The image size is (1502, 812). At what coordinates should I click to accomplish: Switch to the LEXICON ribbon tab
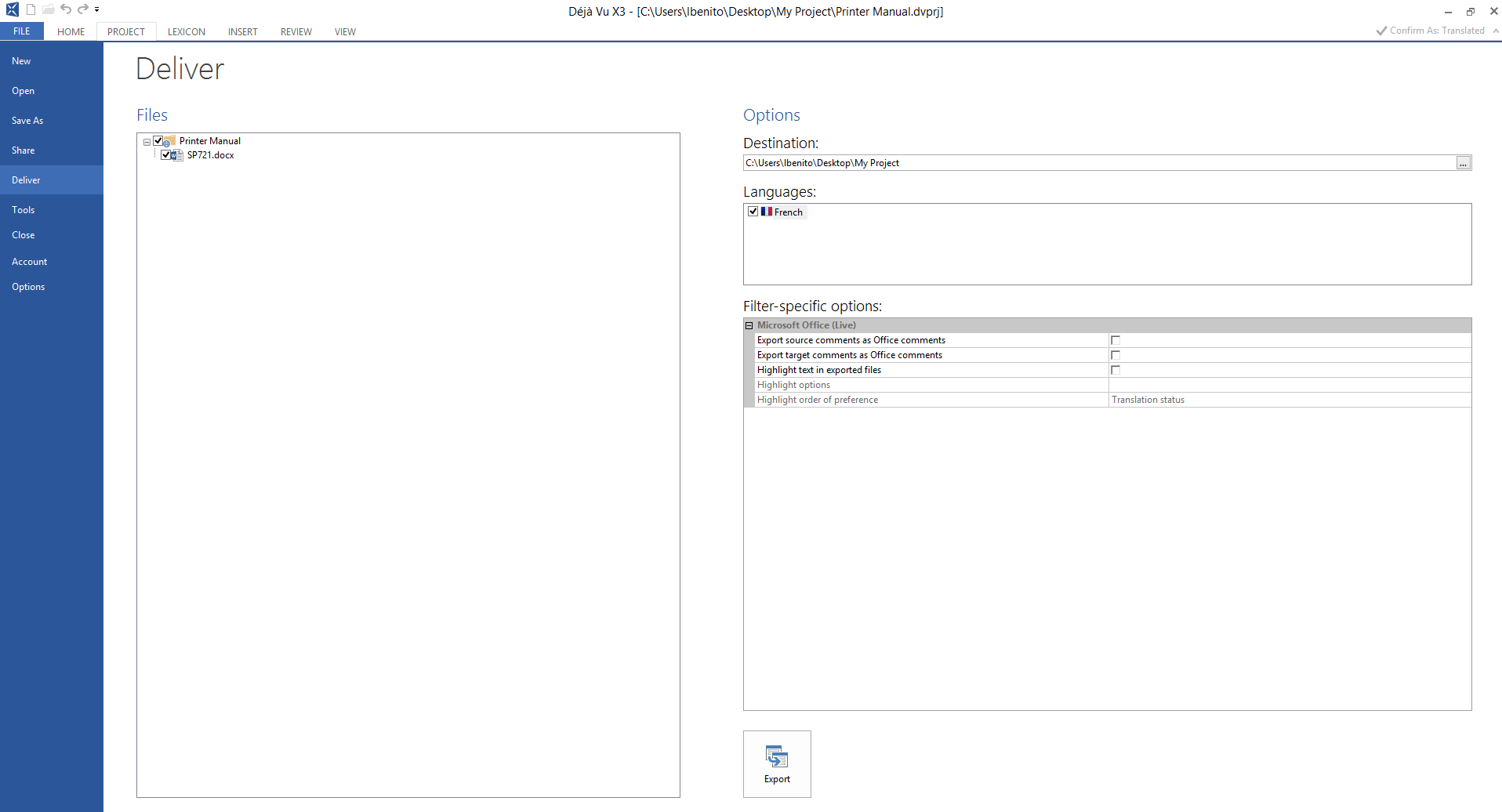(187, 31)
